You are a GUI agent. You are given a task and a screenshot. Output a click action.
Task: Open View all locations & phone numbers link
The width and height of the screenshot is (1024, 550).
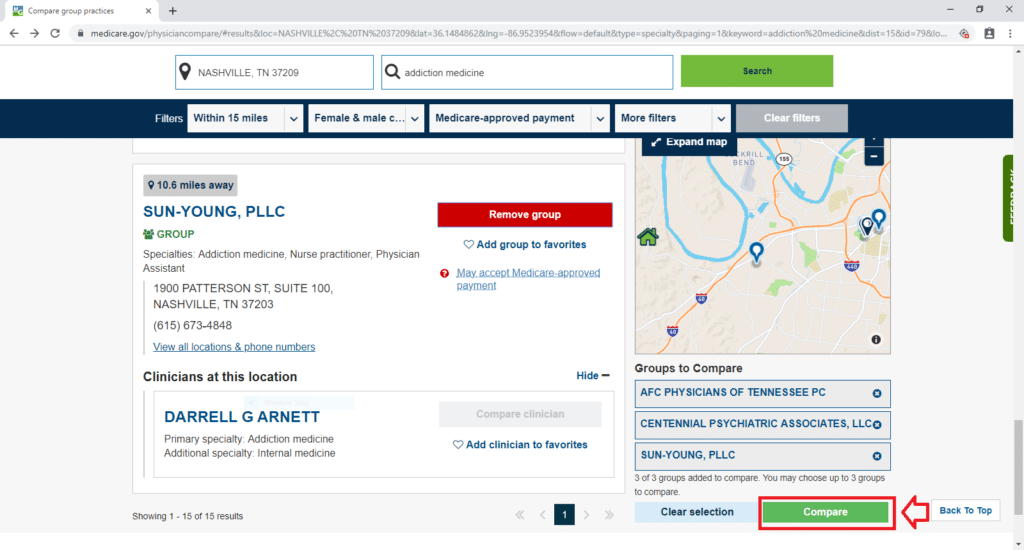pos(234,347)
